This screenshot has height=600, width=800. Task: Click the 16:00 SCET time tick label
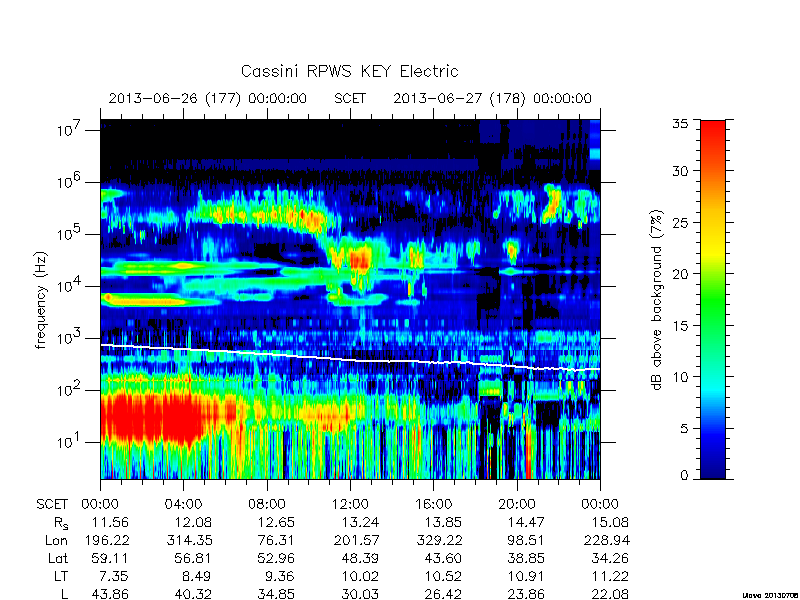point(434,504)
